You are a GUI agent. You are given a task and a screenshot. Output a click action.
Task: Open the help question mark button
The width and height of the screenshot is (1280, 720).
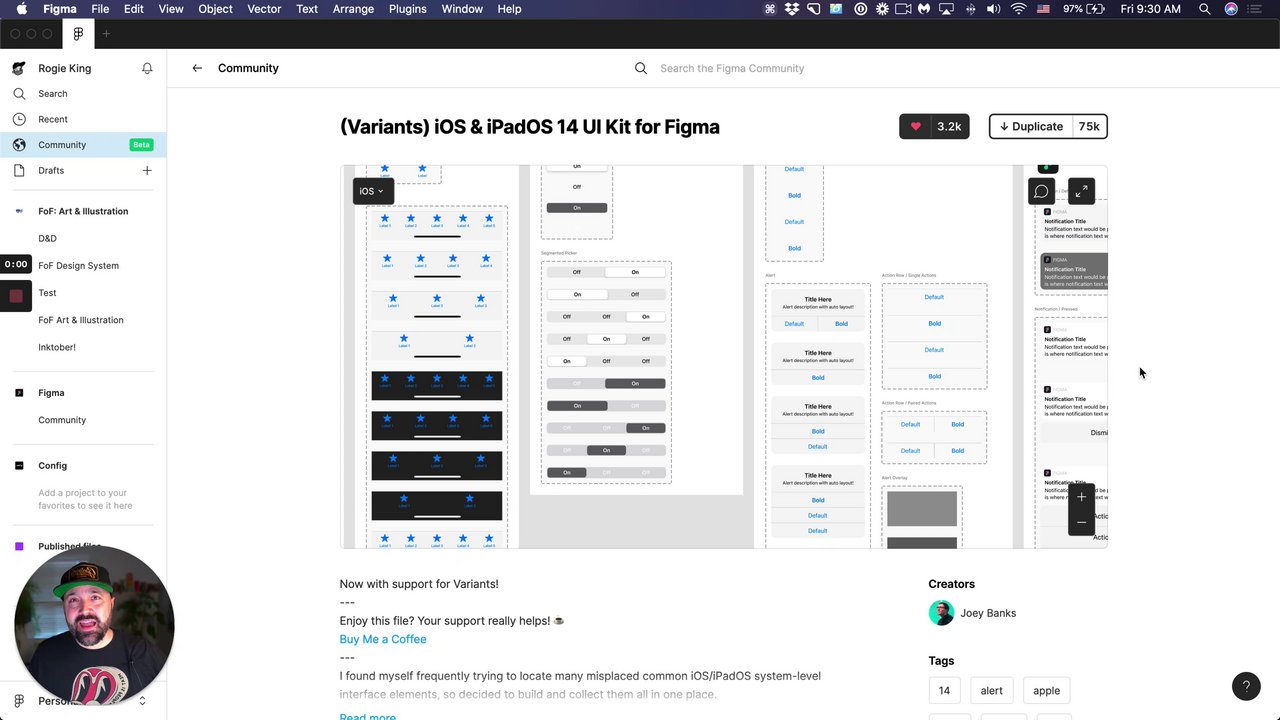pyautogui.click(x=1246, y=686)
